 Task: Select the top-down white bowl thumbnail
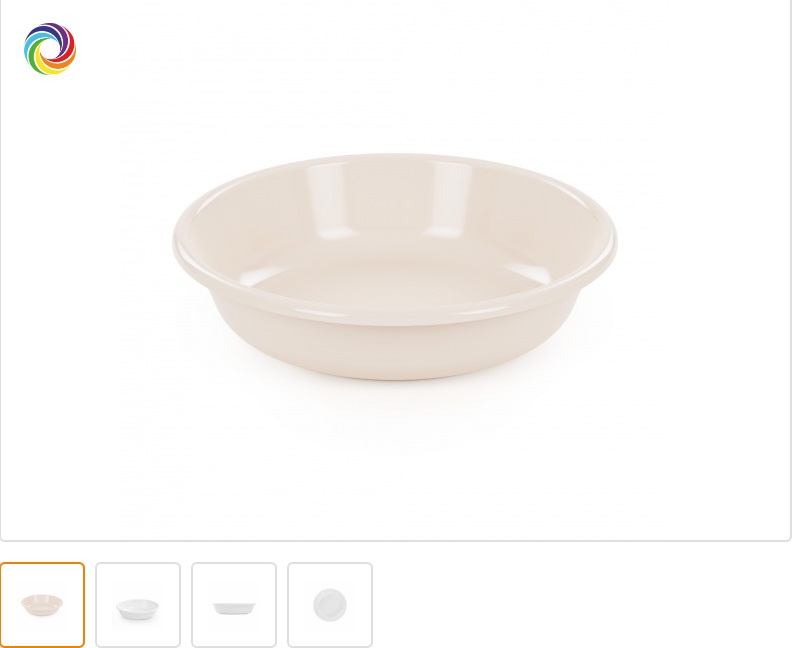coord(330,605)
